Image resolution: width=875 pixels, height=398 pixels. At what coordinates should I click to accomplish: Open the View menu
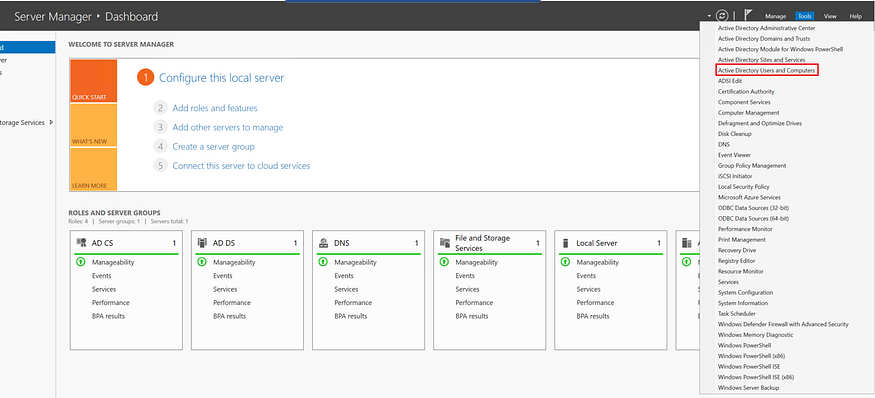click(x=830, y=16)
